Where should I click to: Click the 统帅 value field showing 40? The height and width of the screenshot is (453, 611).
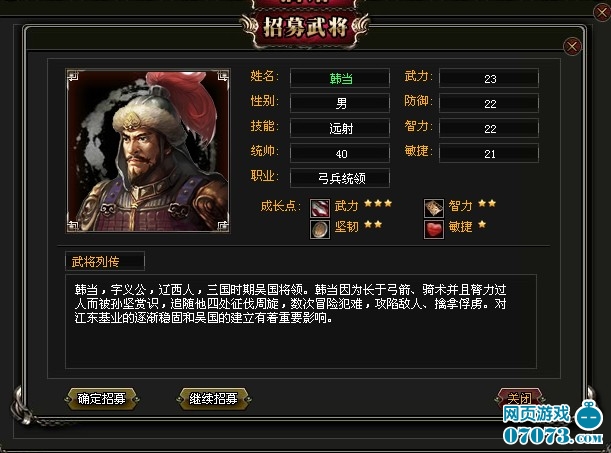340,153
